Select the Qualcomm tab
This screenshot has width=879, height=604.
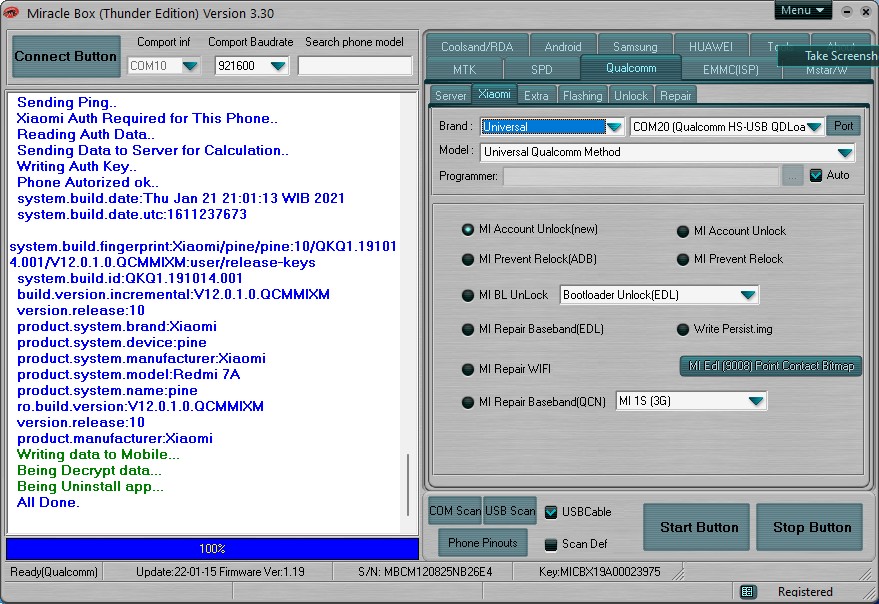(x=631, y=68)
